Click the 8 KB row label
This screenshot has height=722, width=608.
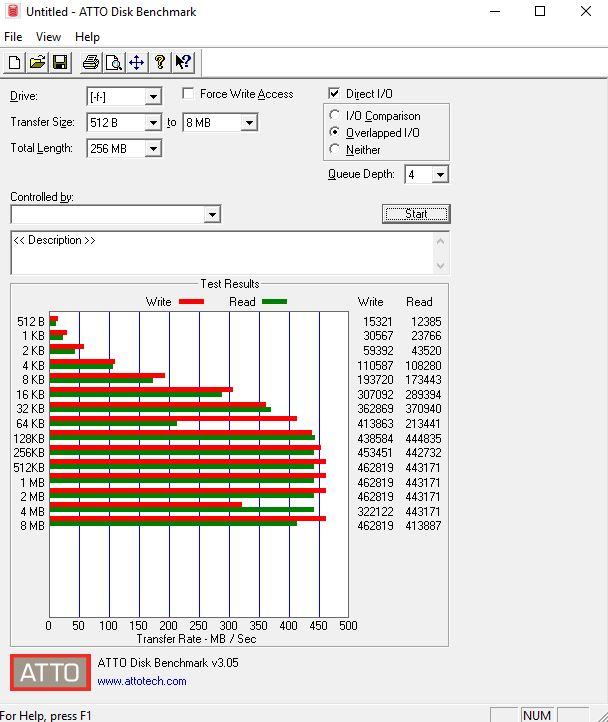(33, 379)
